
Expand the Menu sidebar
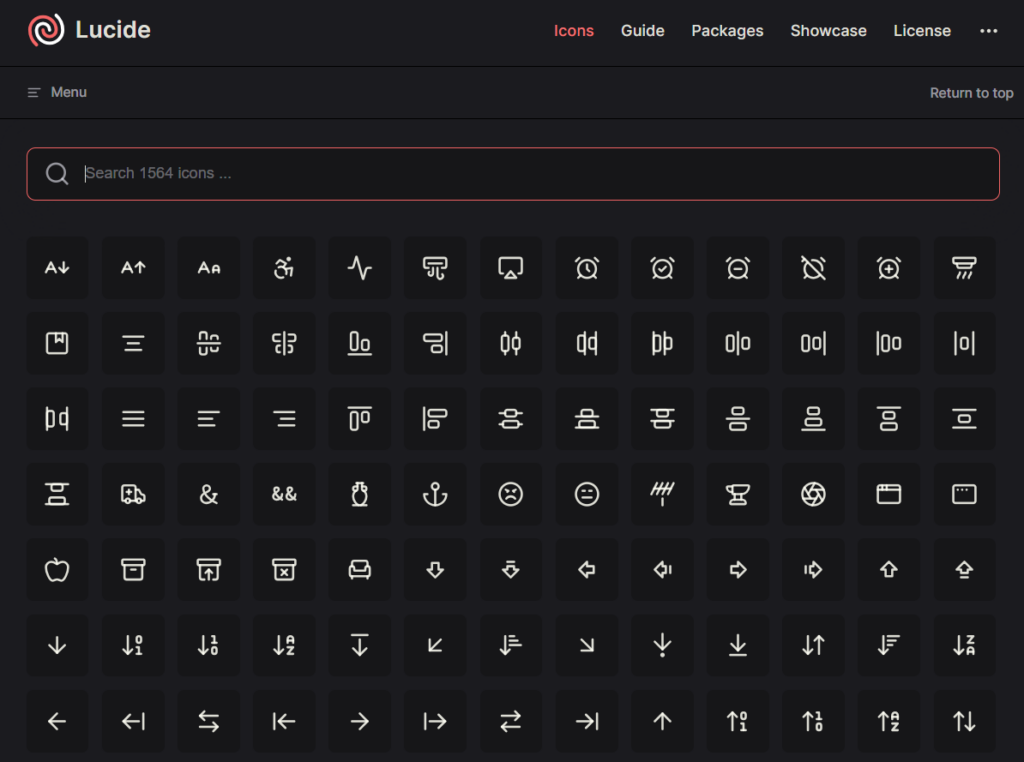click(x=56, y=92)
